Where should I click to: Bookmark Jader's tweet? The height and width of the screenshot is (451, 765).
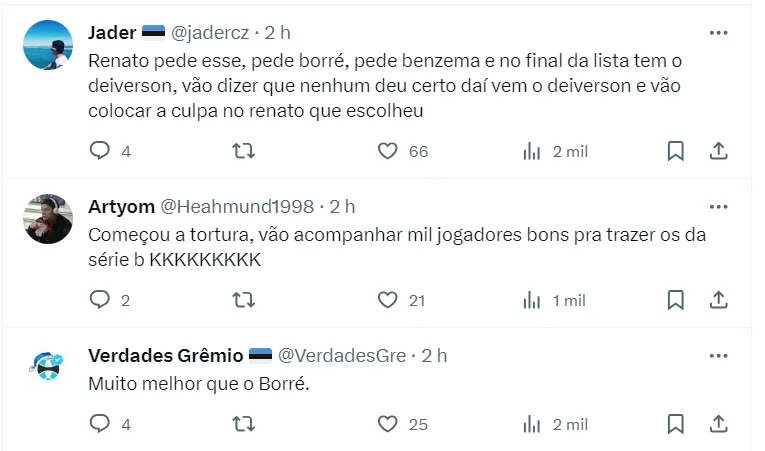click(x=676, y=151)
